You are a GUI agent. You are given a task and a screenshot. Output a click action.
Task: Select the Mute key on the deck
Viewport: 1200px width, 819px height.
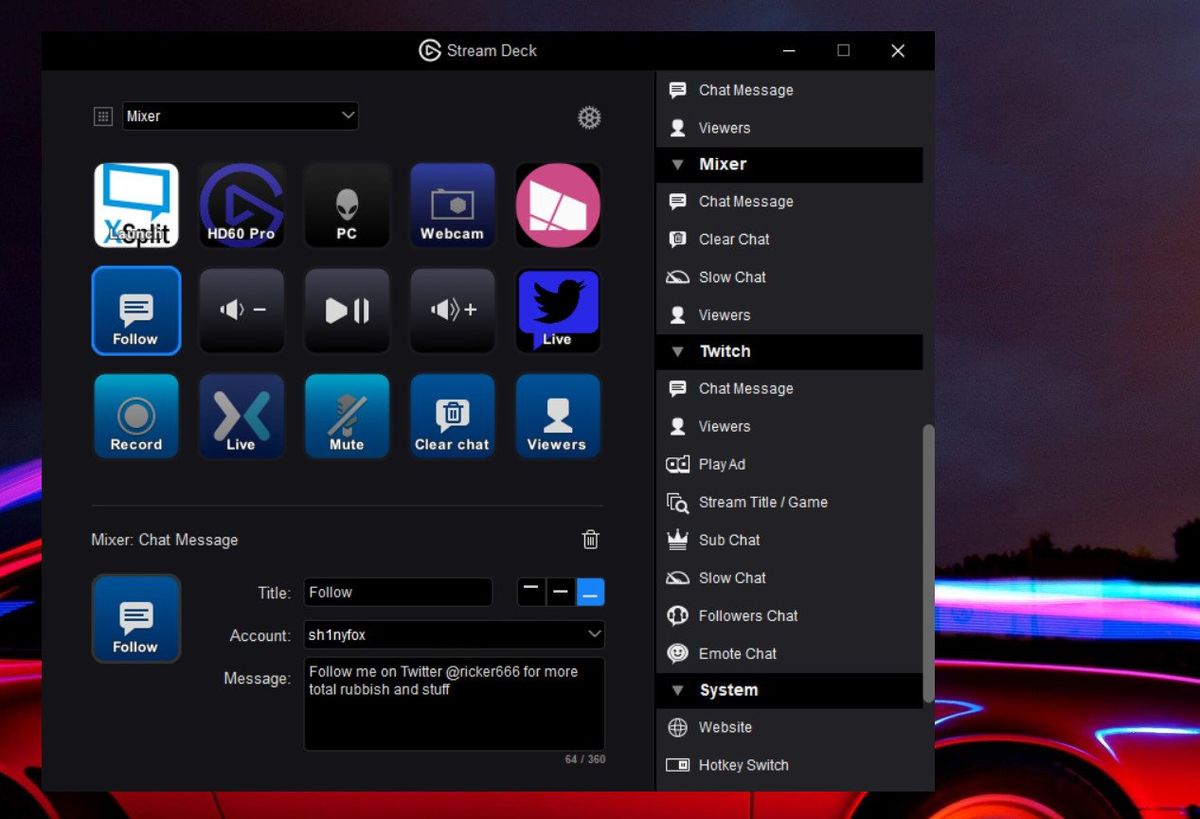pyautogui.click(x=346, y=415)
